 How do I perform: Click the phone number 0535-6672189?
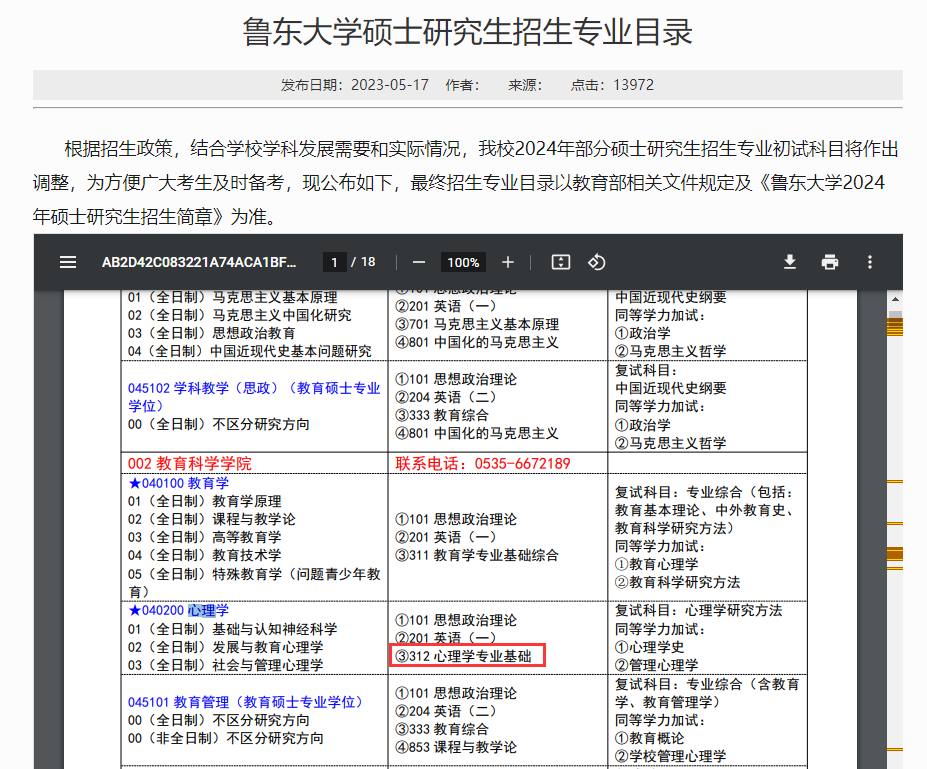point(523,463)
